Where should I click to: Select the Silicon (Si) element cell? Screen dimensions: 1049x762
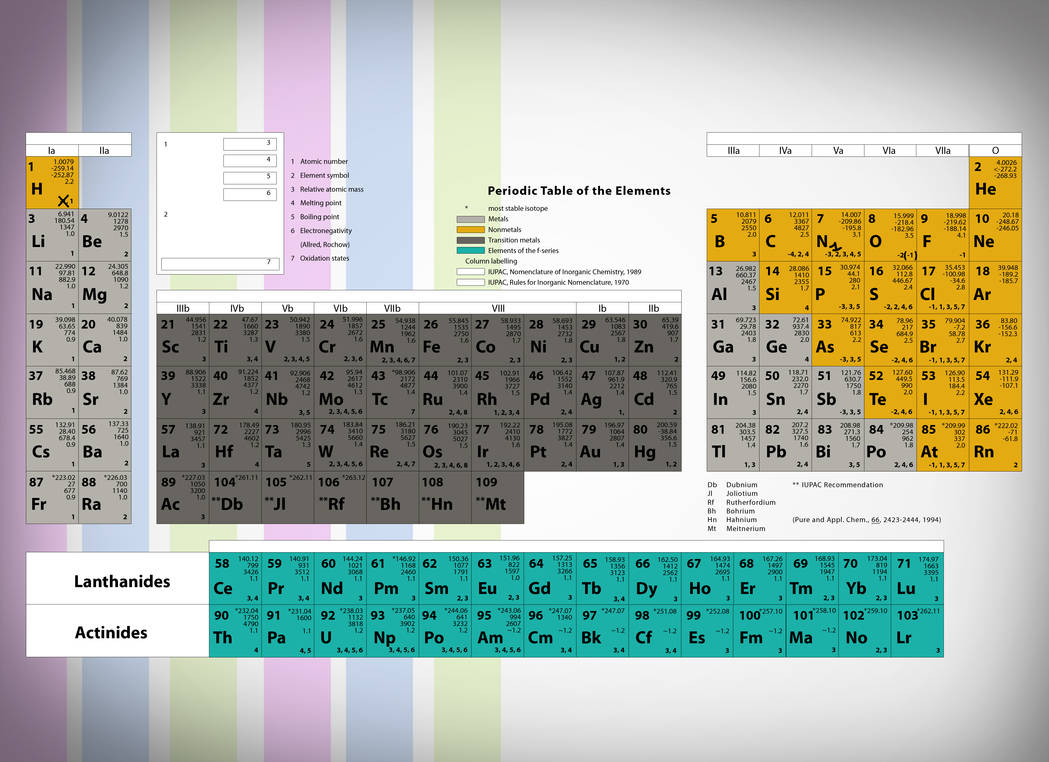pyautogui.click(x=785, y=288)
